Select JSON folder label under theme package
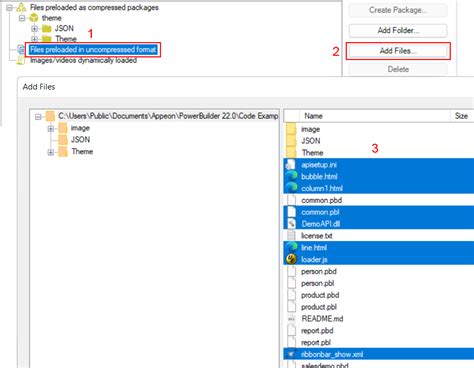This screenshot has height=368, width=474. click(x=64, y=28)
